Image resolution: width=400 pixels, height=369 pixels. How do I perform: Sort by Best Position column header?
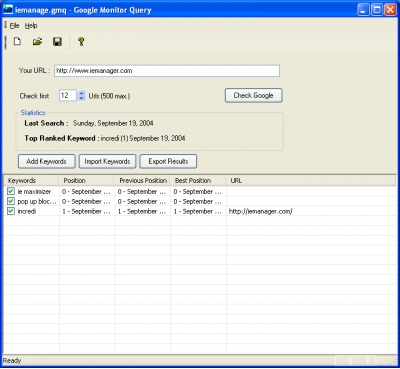click(198, 181)
